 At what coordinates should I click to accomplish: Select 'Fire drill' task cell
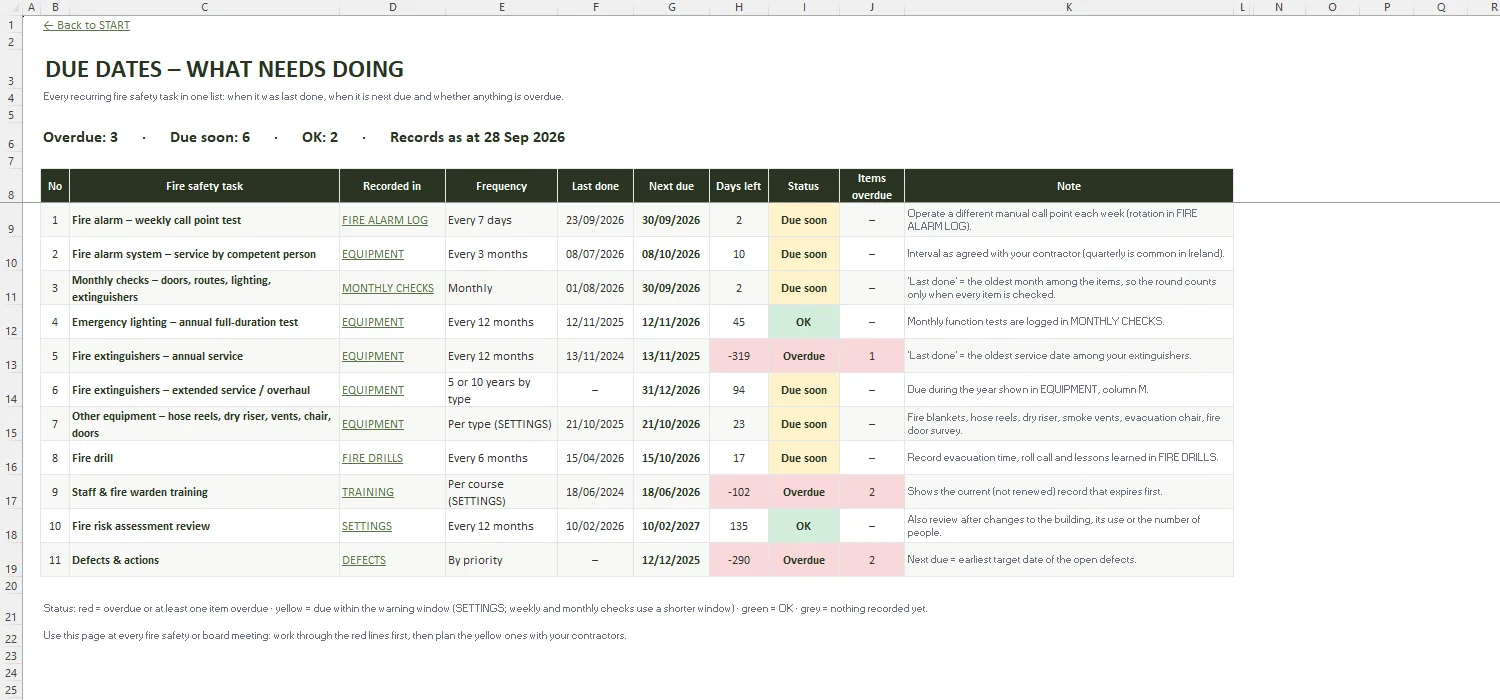click(204, 458)
